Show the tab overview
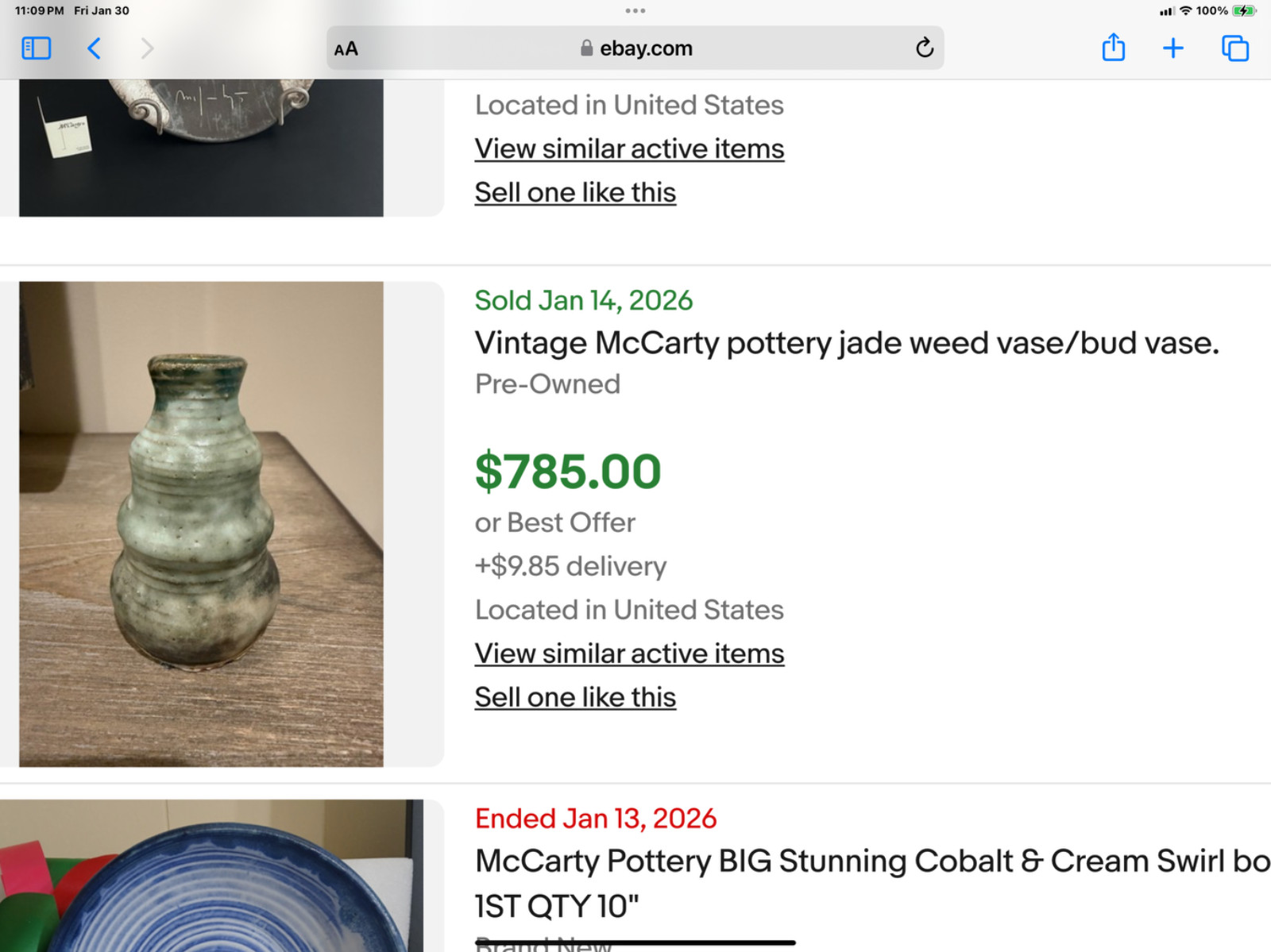1271x952 pixels. point(1234,48)
